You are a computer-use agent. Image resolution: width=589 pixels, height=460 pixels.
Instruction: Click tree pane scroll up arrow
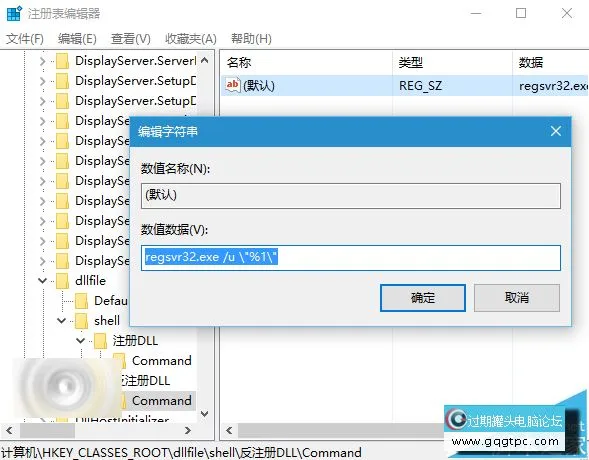click(x=205, y=60)
